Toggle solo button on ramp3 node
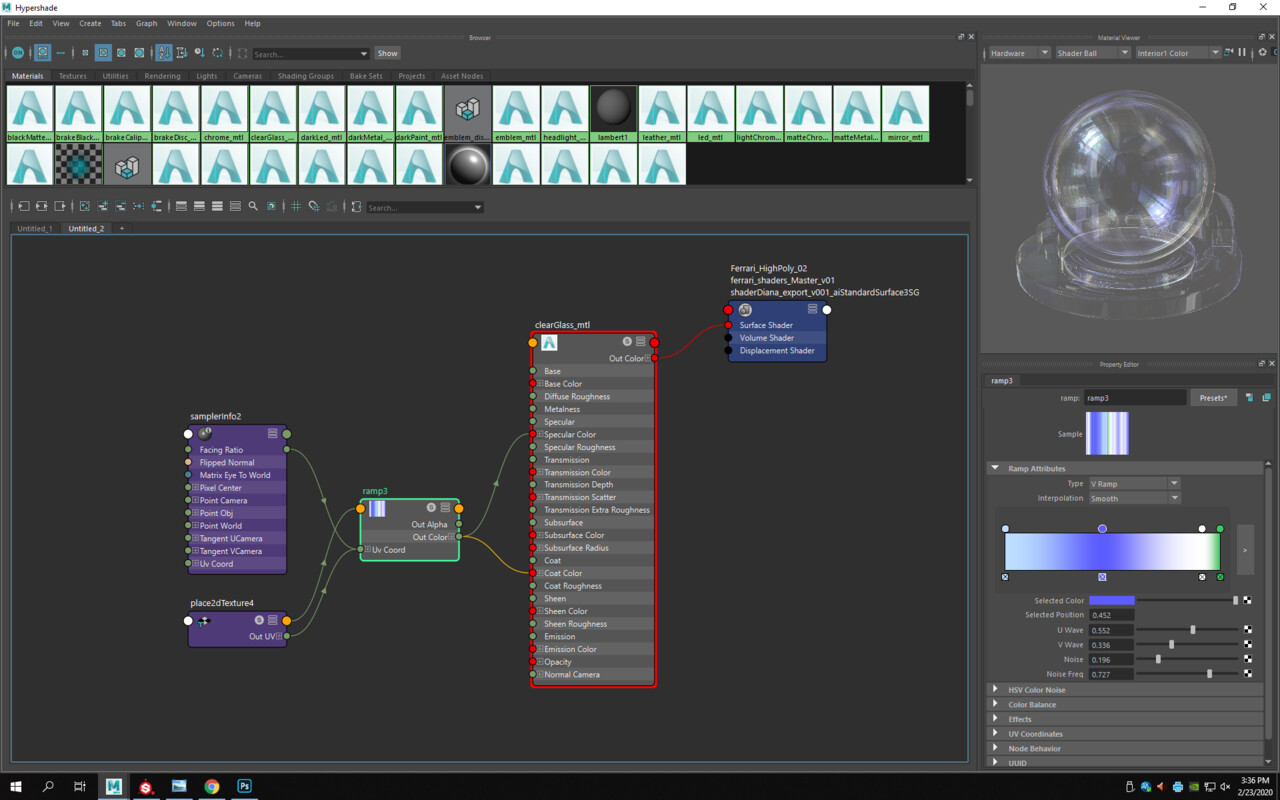The width and height of the screenshot is (1280, 800). click(x=432, y=508)
